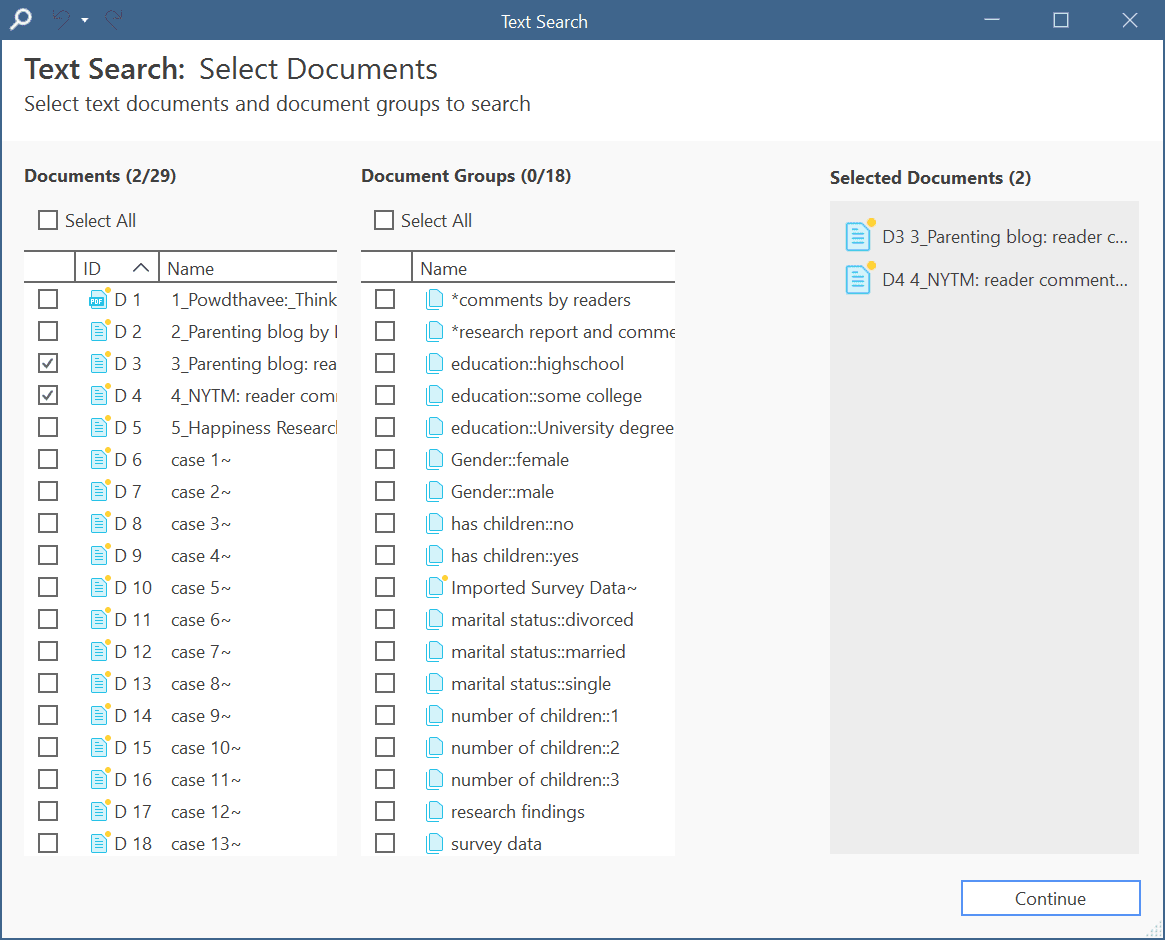
Task: Click the Continue button
Action: pyautogui.click(x=1051, y=898)
